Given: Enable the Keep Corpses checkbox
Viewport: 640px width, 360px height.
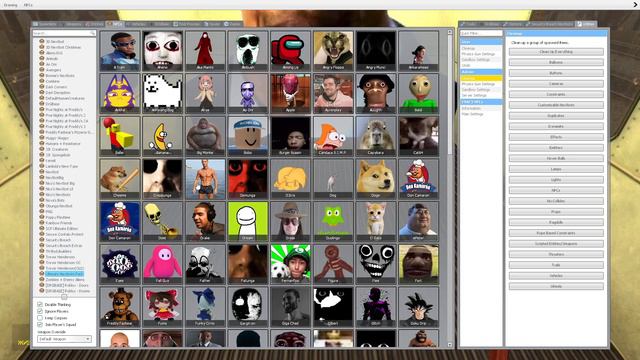Looking at the screenshot, I should point(40,318).
